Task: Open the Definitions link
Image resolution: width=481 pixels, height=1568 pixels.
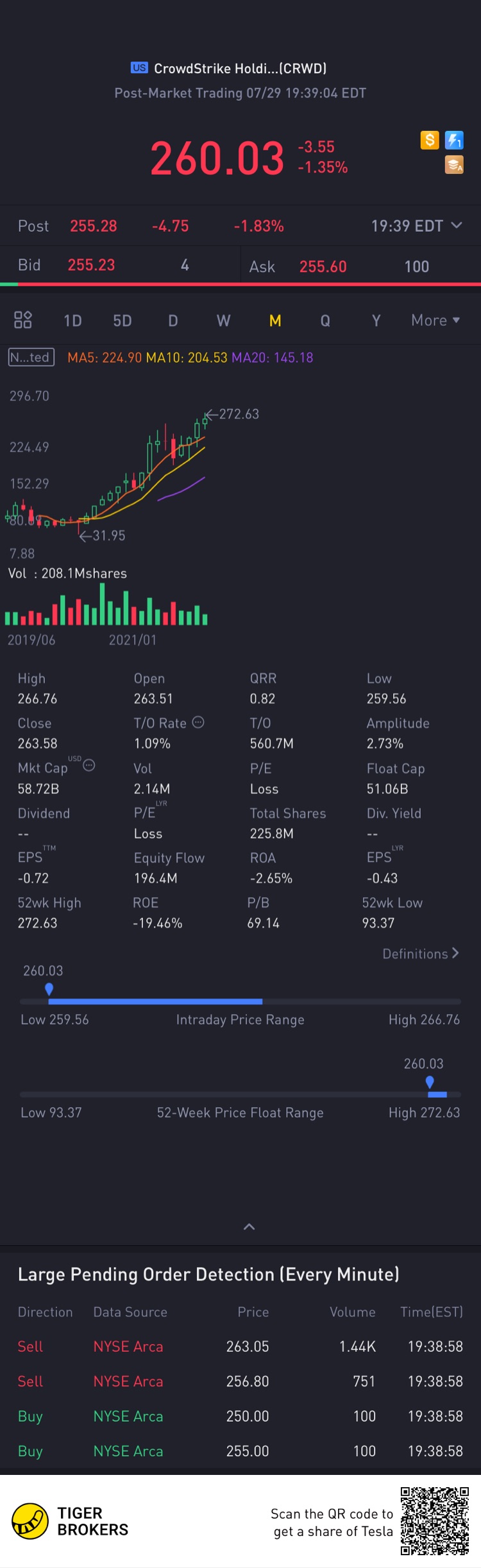Action: [421, 954]
